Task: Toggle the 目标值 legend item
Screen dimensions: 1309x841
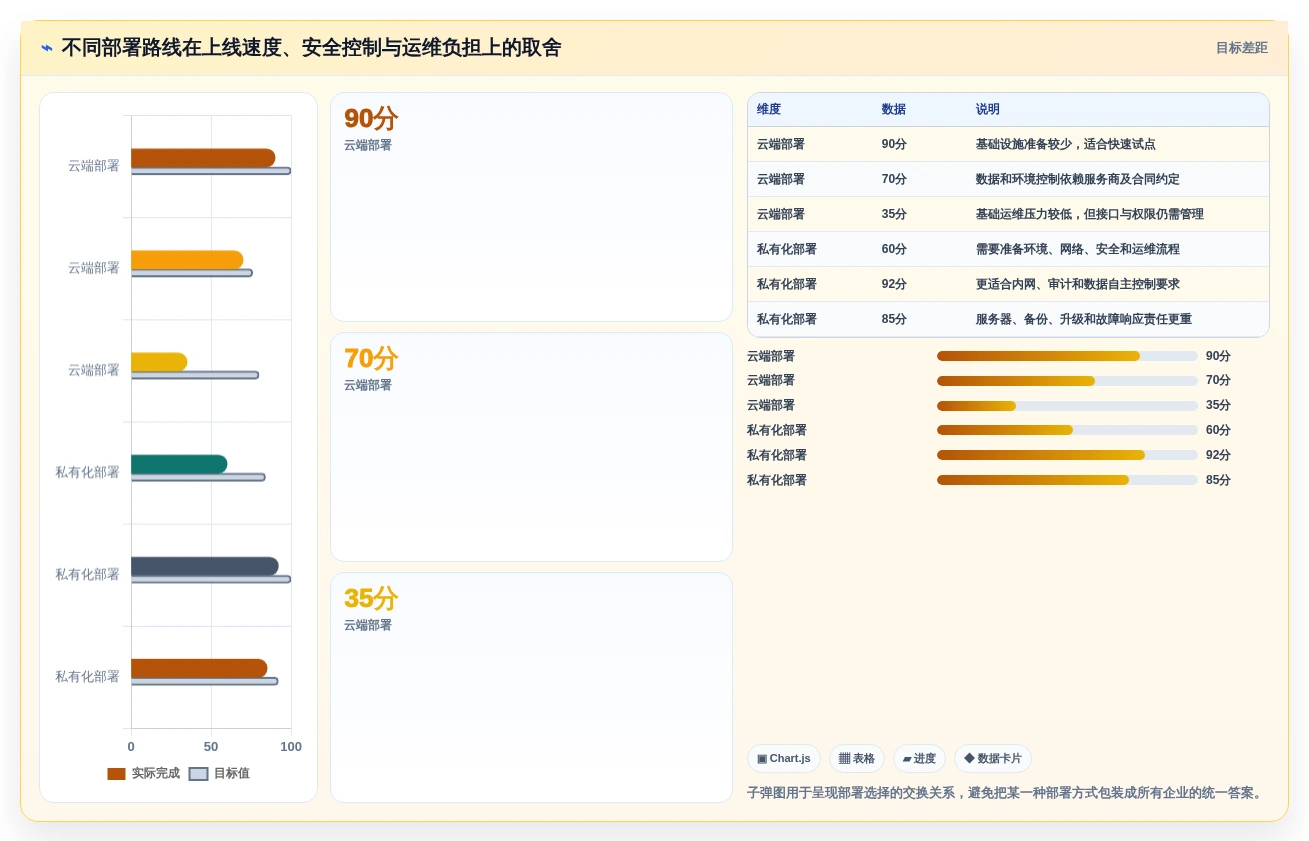Action: tap(220, 773)
